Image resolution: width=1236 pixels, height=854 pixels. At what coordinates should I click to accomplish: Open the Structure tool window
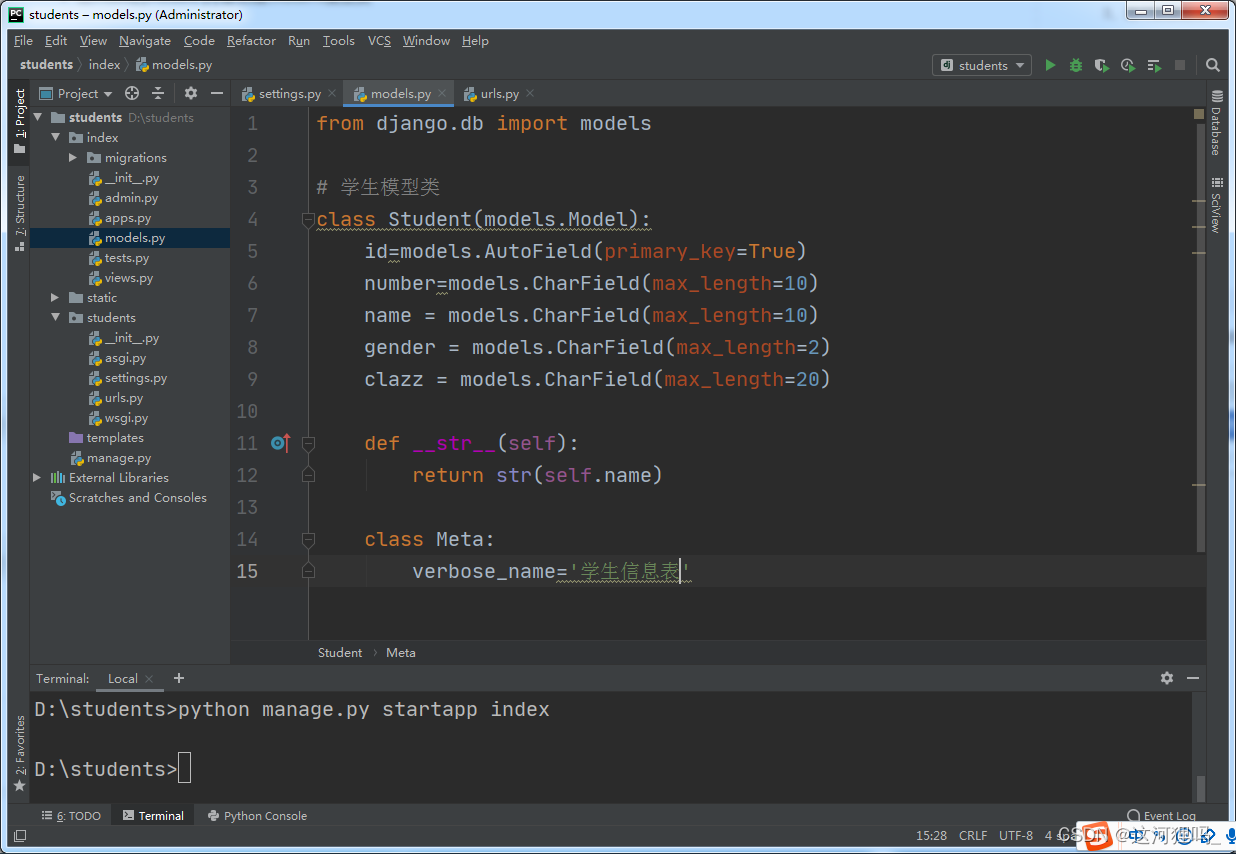[x=19, y=212]
